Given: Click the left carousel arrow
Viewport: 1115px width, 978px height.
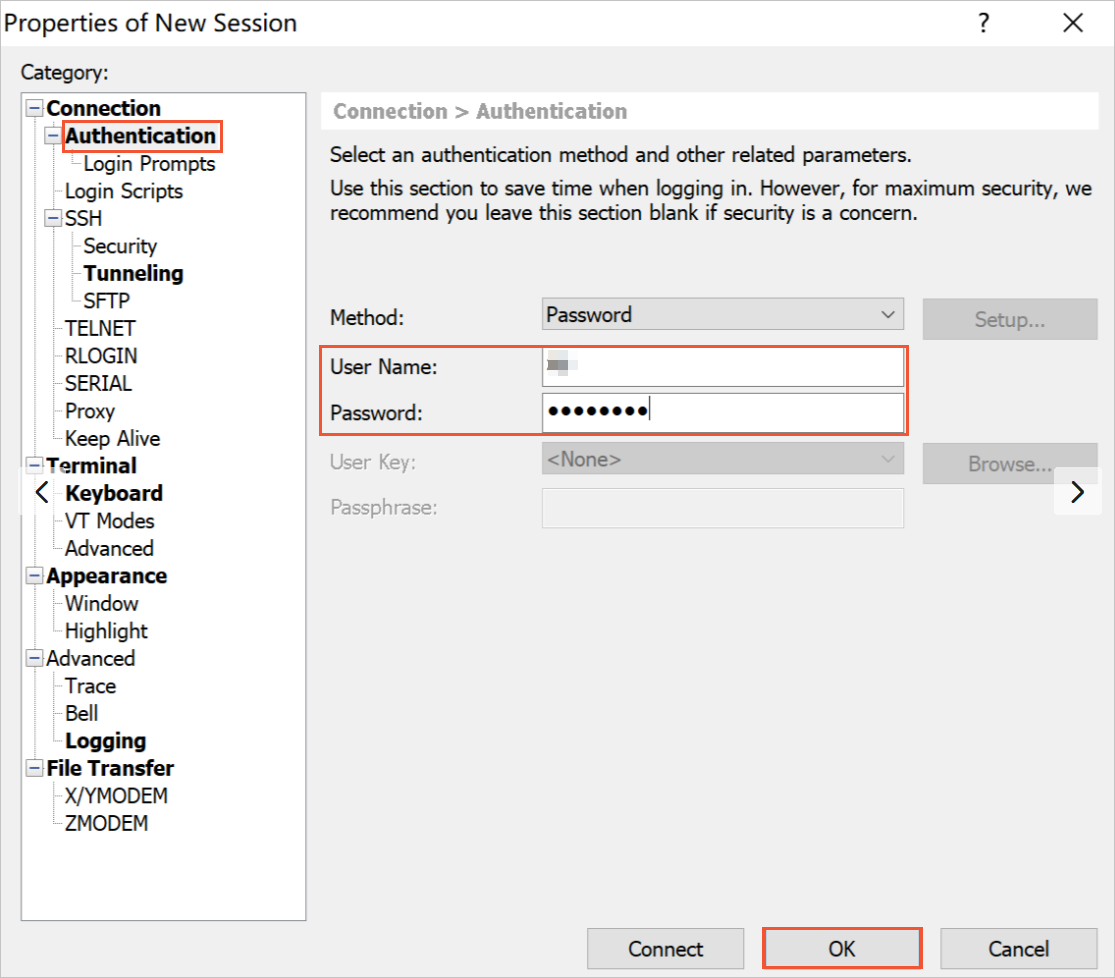Looking at the screenshot, I should coord(42,492).
